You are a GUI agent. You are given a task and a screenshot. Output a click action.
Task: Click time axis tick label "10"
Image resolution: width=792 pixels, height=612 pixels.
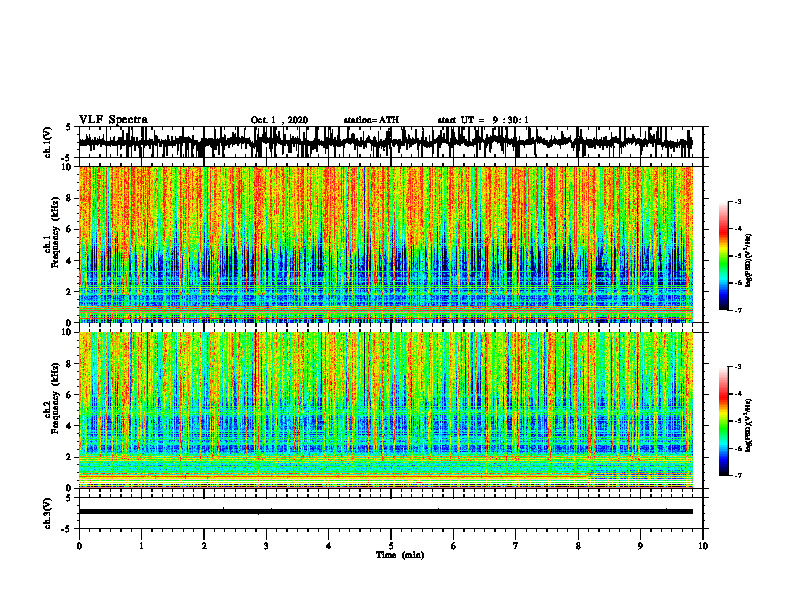click(703, 546)
